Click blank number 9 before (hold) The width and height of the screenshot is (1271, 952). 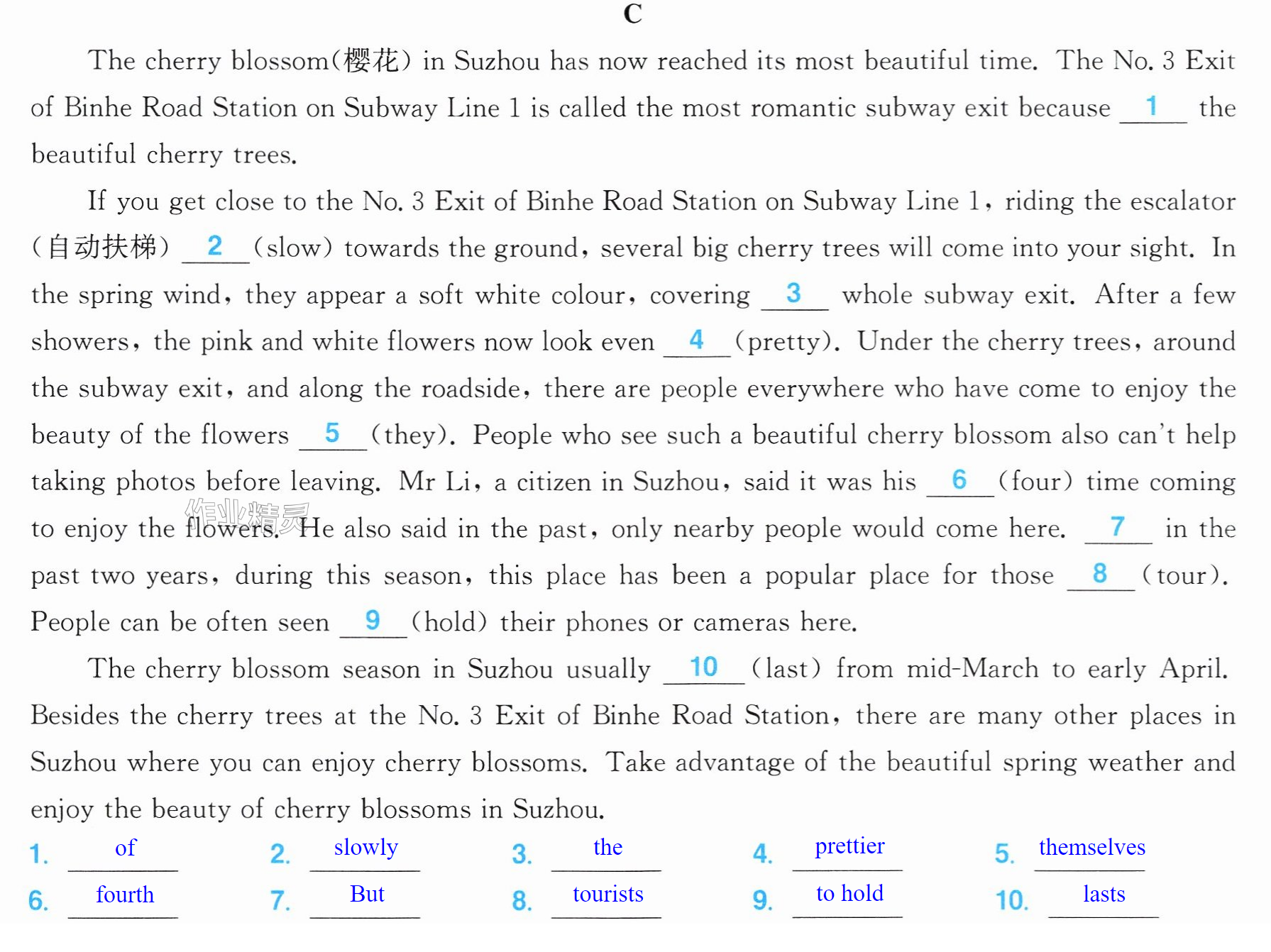373,621
